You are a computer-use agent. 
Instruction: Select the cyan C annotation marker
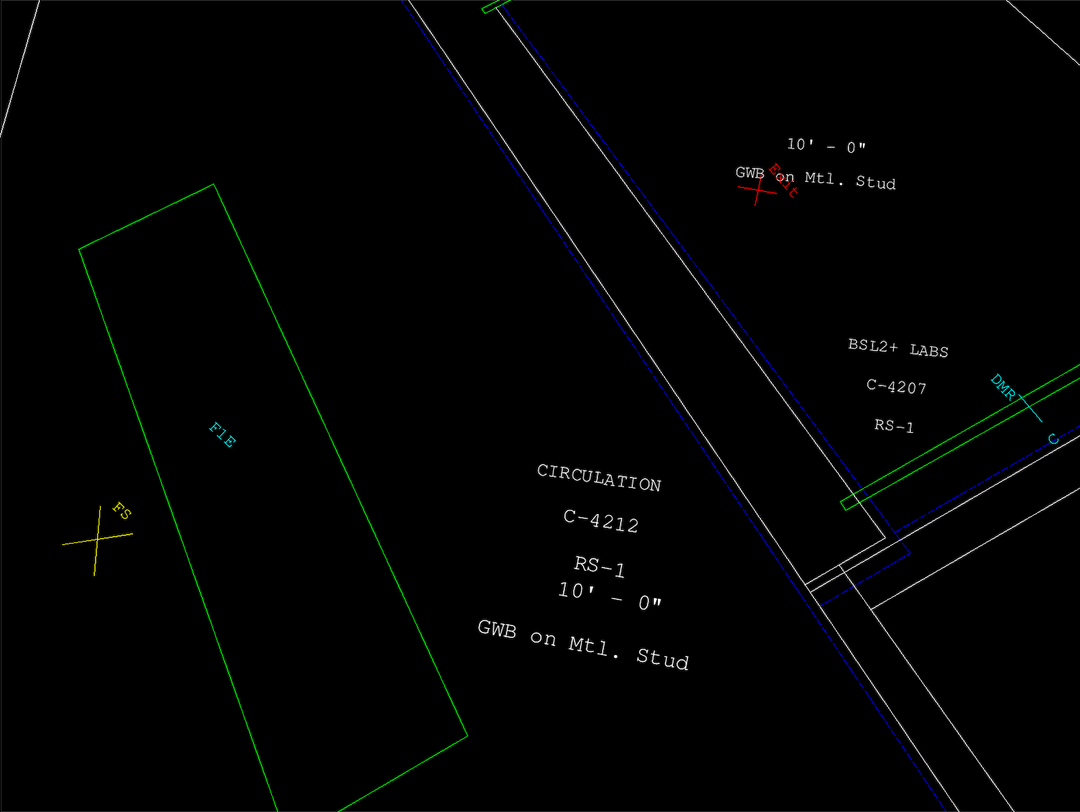click(x=1051, y=438)
